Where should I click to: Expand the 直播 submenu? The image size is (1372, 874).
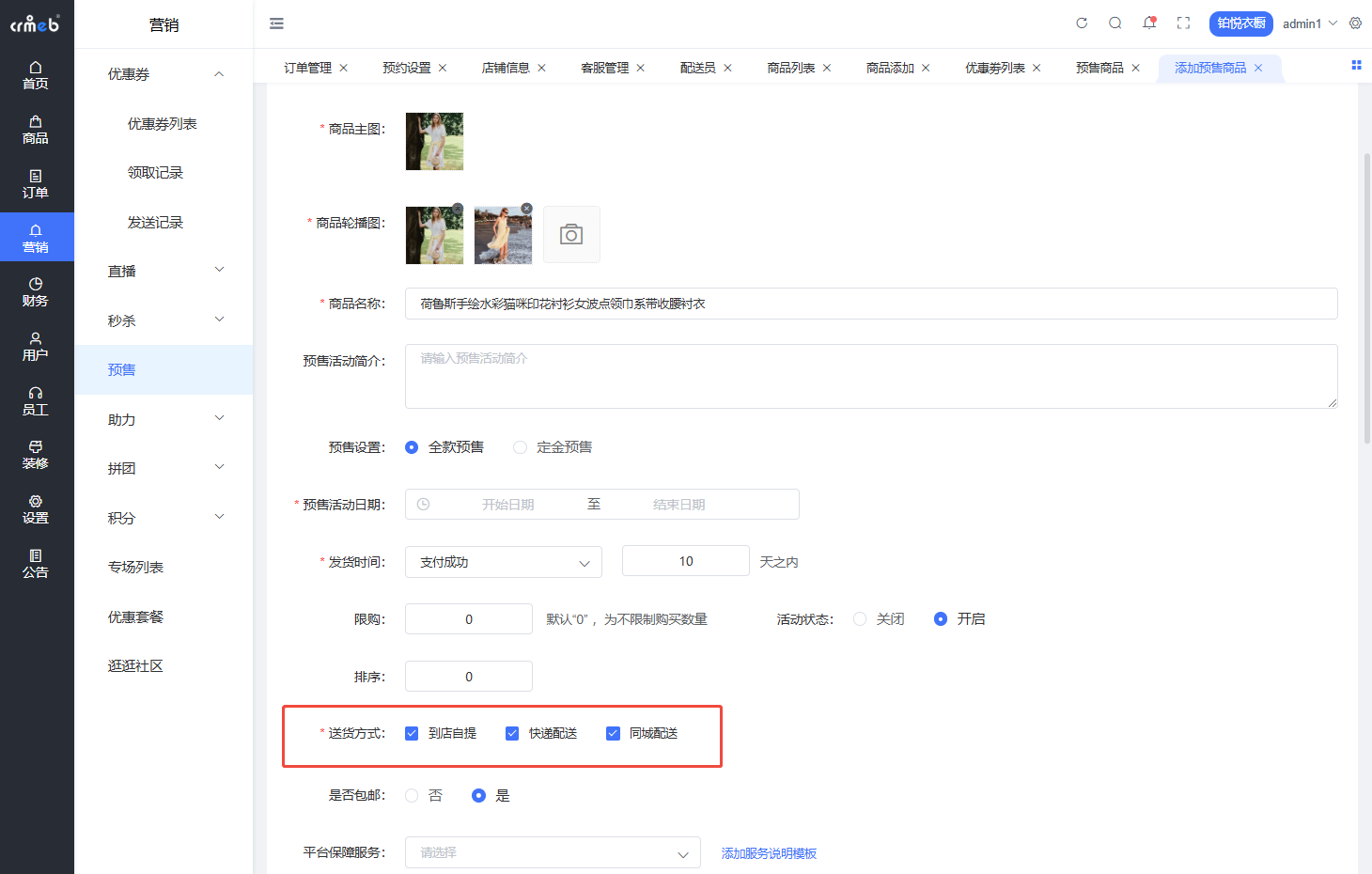coord(219,271)
